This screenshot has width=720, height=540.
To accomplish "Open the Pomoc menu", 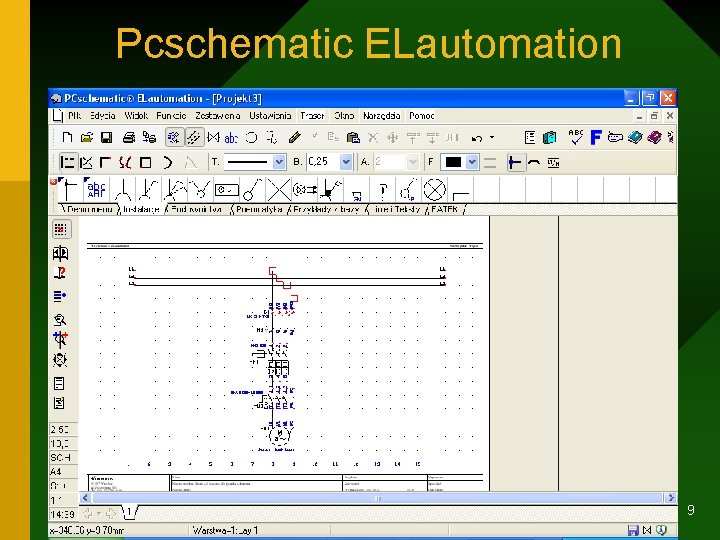I will [x=422, y=116].
